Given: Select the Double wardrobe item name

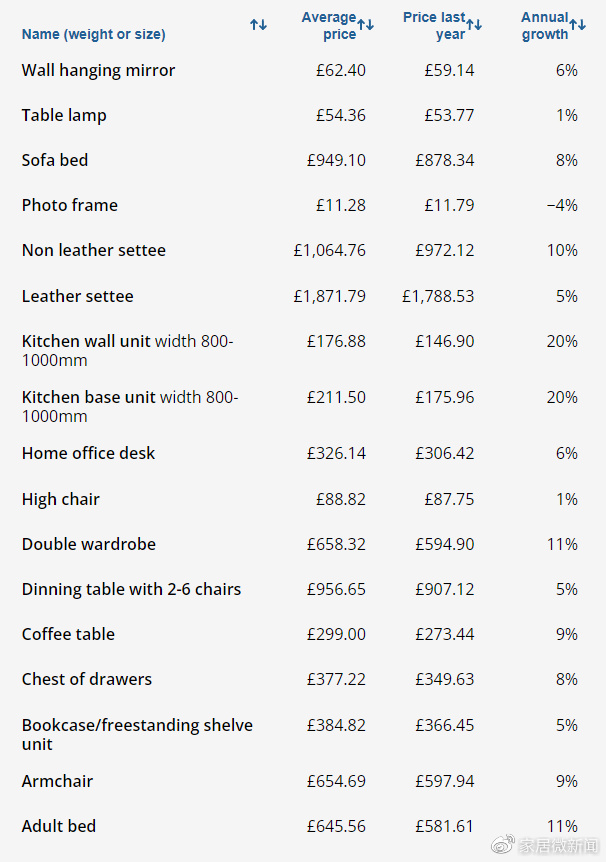Looking at the screenshot, I should coord(88,544).
